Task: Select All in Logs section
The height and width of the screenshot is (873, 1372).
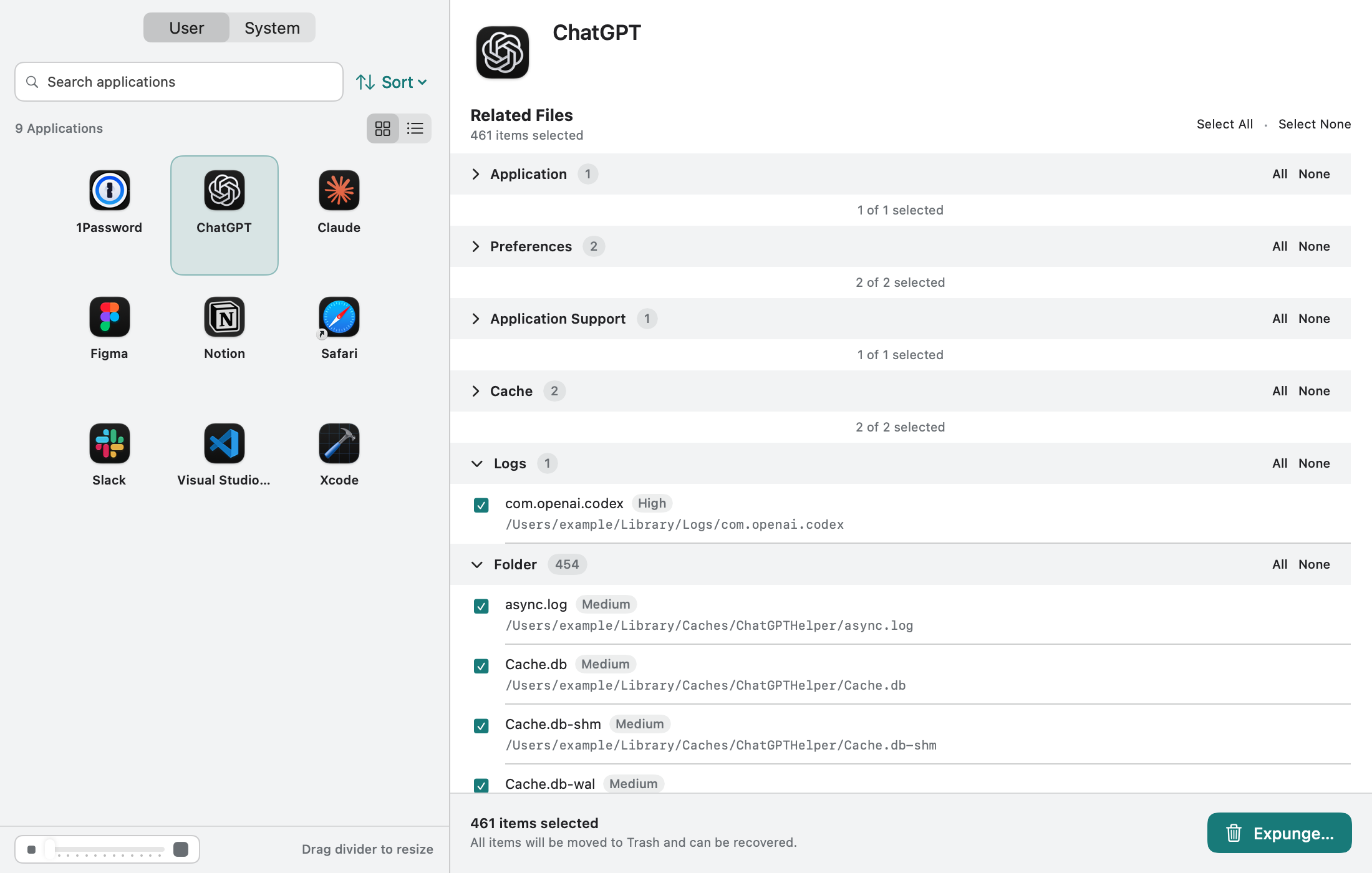Action: click(1280, 463)
